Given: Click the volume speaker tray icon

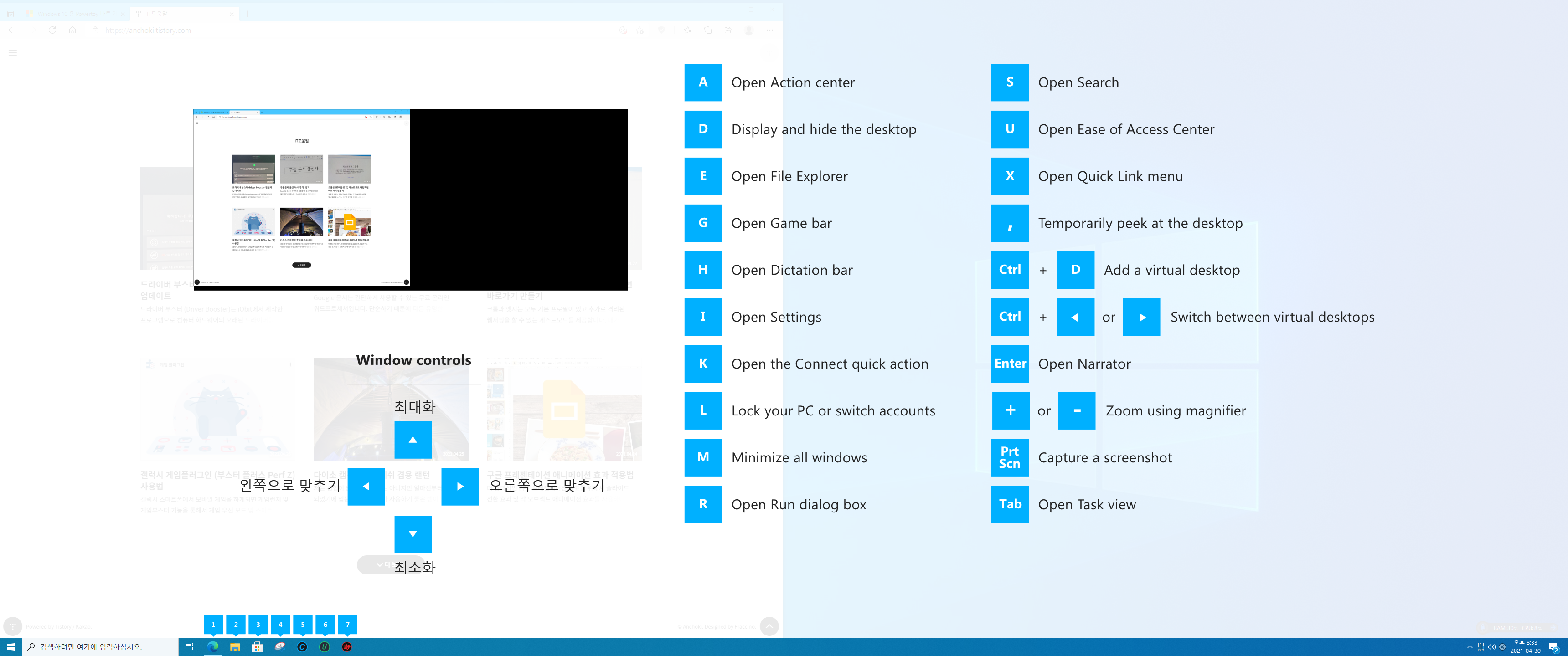Looking at the screenshot, I should [1491, 647].
